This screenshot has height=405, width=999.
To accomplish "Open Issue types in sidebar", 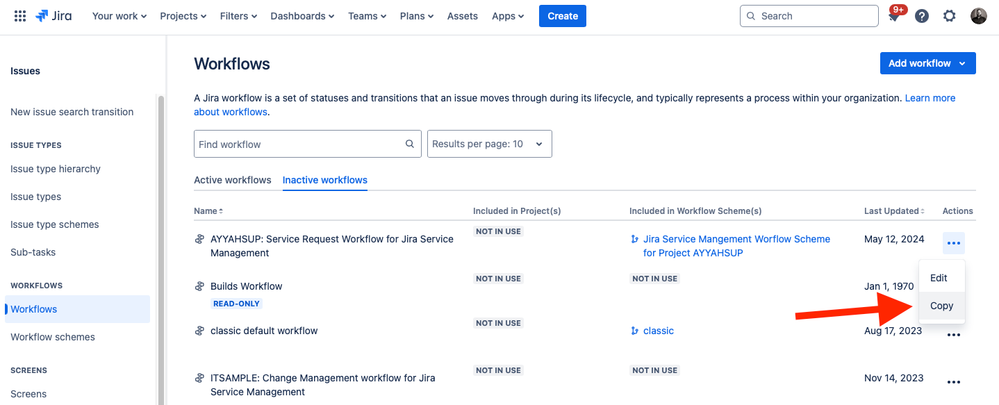I will tap(36, 197).
